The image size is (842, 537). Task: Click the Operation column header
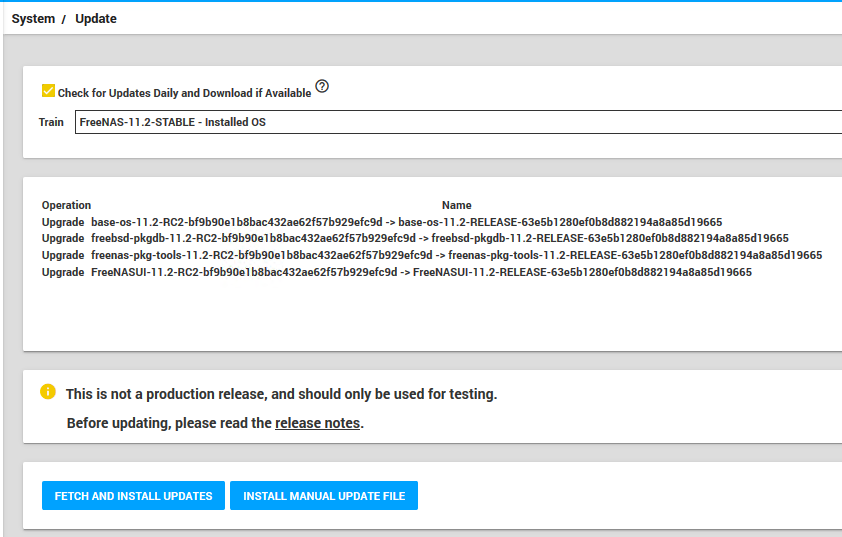[x=66, y=205]
